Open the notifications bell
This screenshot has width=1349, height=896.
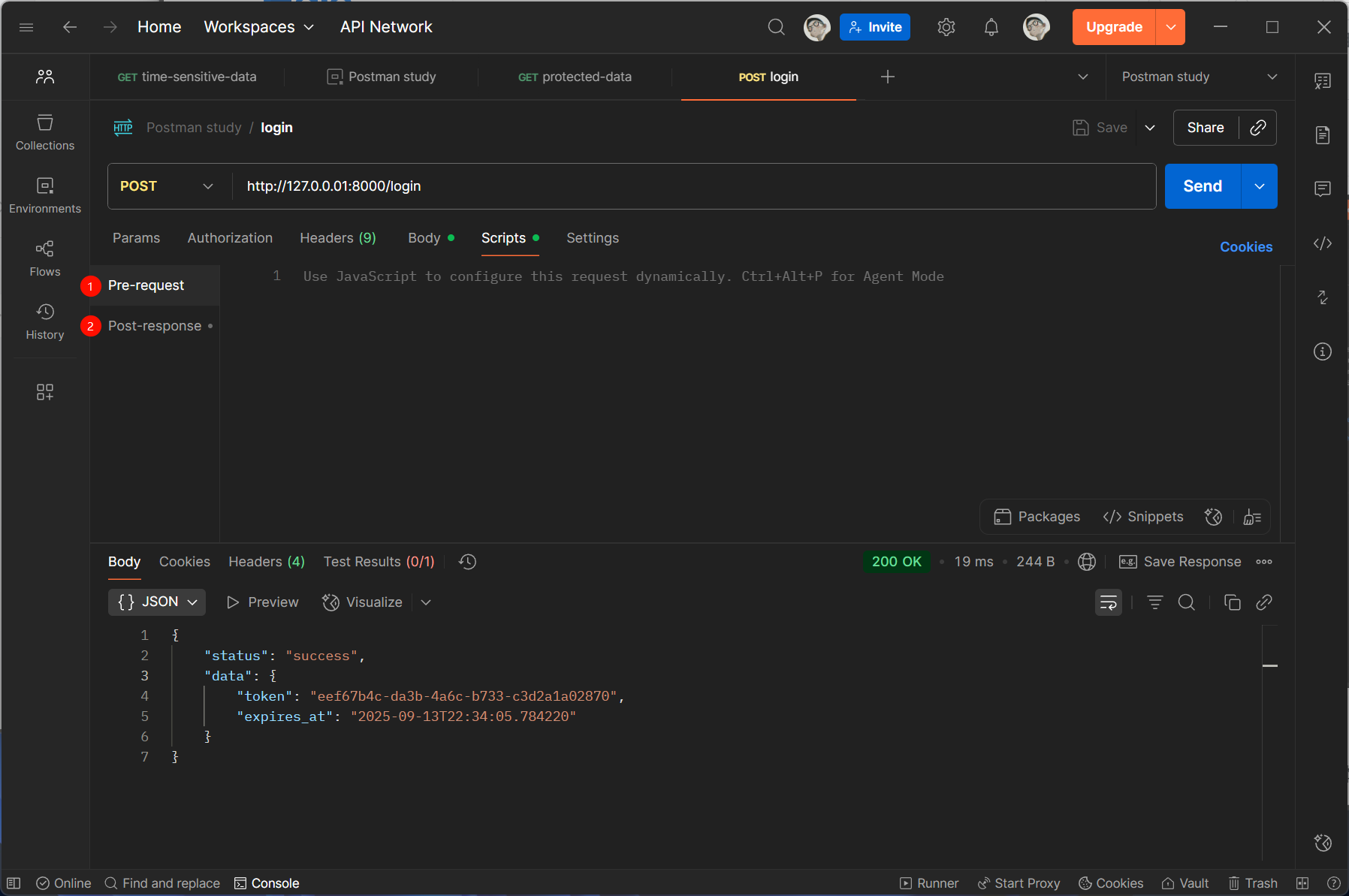click(x=991, y=27)
